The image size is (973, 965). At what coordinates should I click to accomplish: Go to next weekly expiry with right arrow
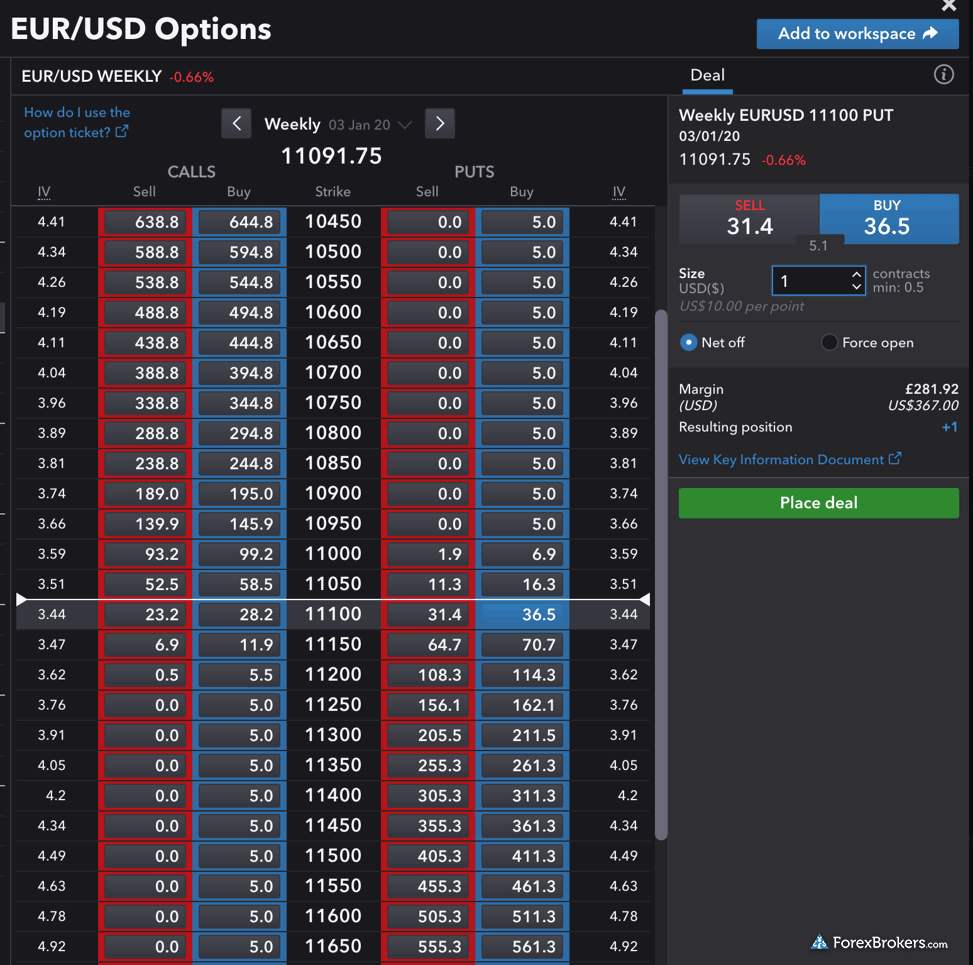tap(440, 124)
